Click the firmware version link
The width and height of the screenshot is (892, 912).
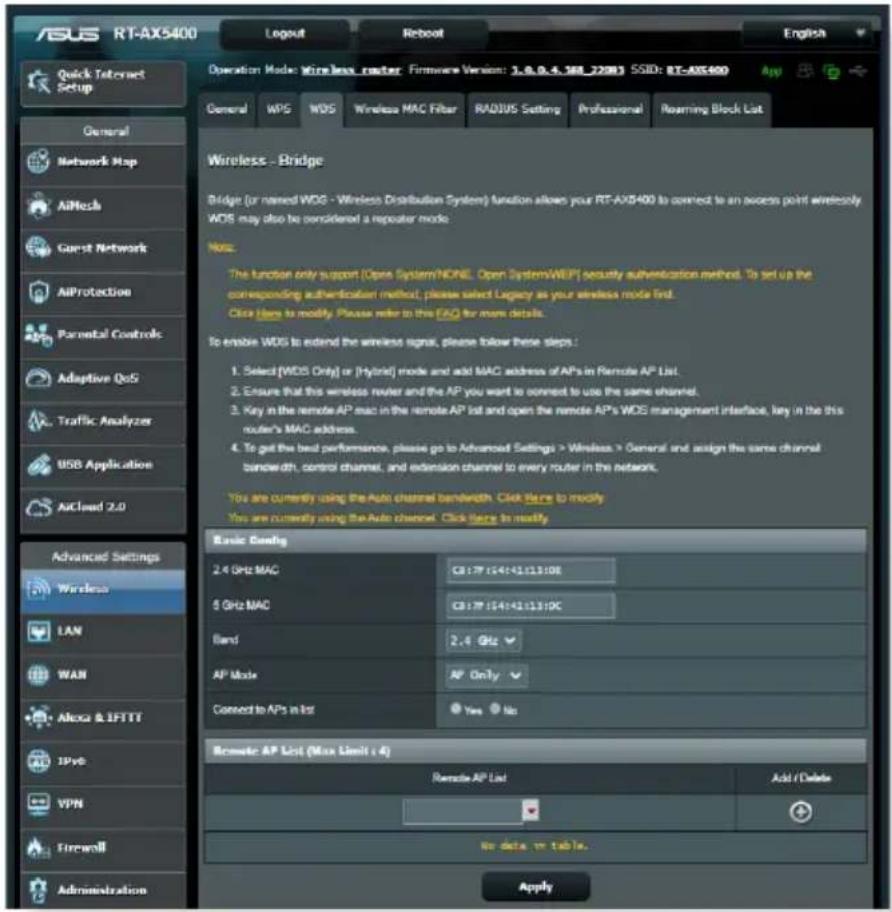(x=568, y=70)
